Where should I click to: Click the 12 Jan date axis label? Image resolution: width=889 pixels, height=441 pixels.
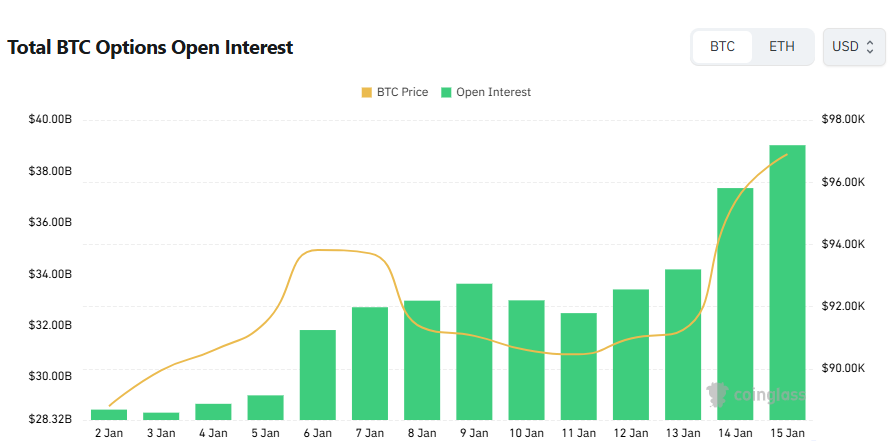pos(631,433)
